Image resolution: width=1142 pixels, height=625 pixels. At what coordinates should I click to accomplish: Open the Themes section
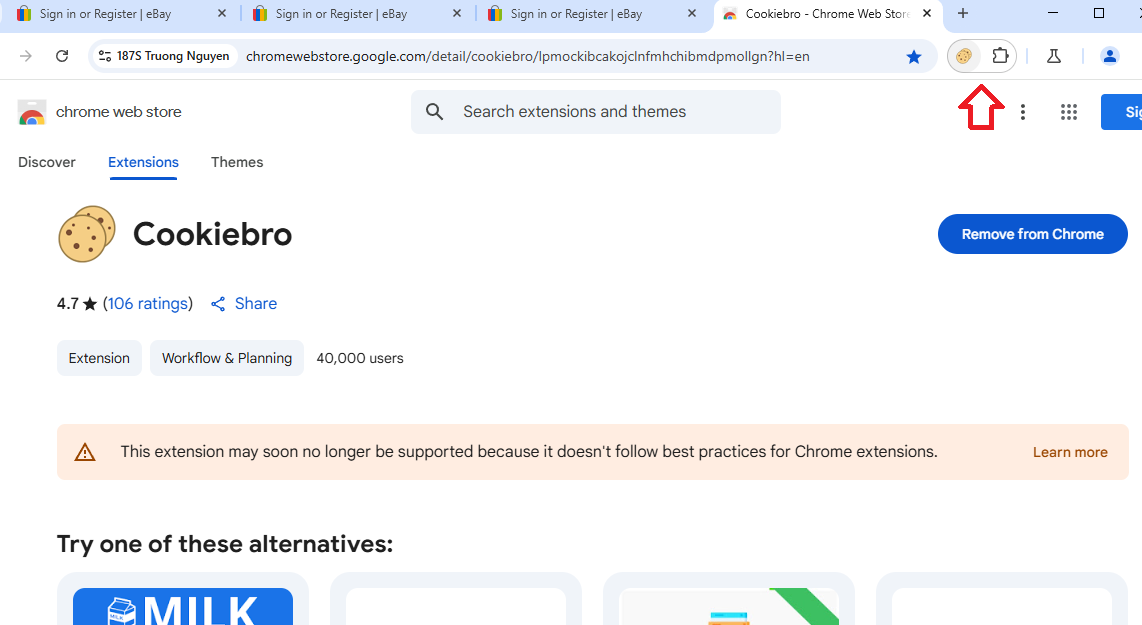pos(237,162)
